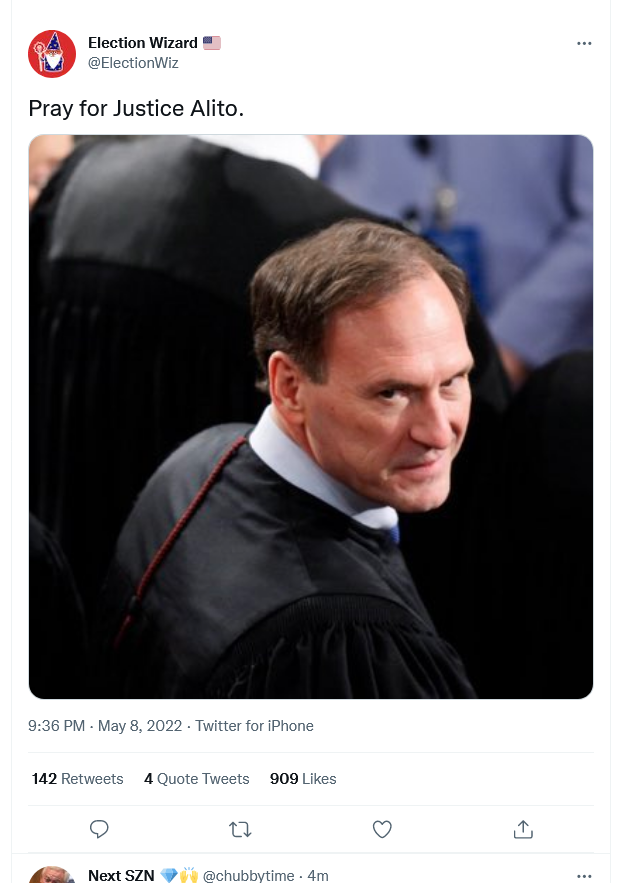629x883 pixels.
Task: Click the Next SZN display name
Action: (121, 876)
